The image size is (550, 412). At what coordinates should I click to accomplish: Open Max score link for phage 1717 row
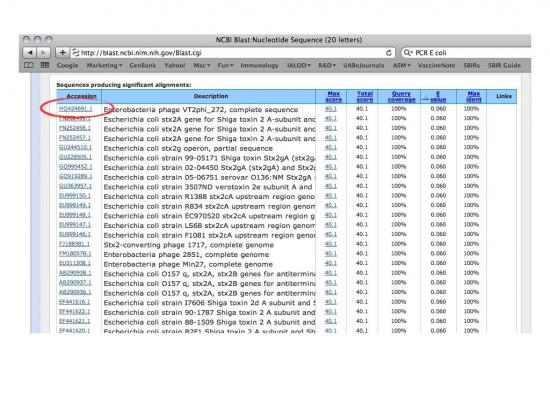coord(330,244)
